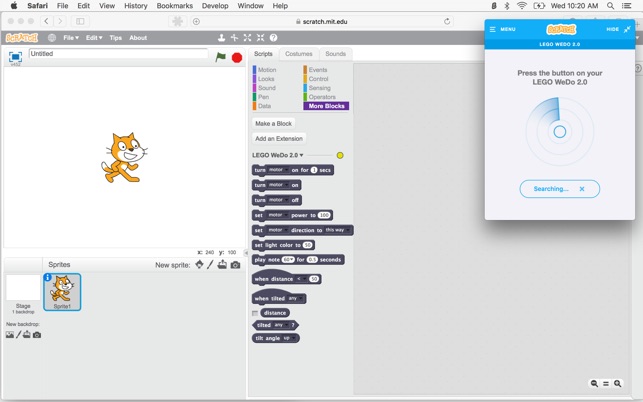Screen dimensions: 643x402
Task: Open motor dropdown in 'set power' block
Action: (x=278, y=215)
